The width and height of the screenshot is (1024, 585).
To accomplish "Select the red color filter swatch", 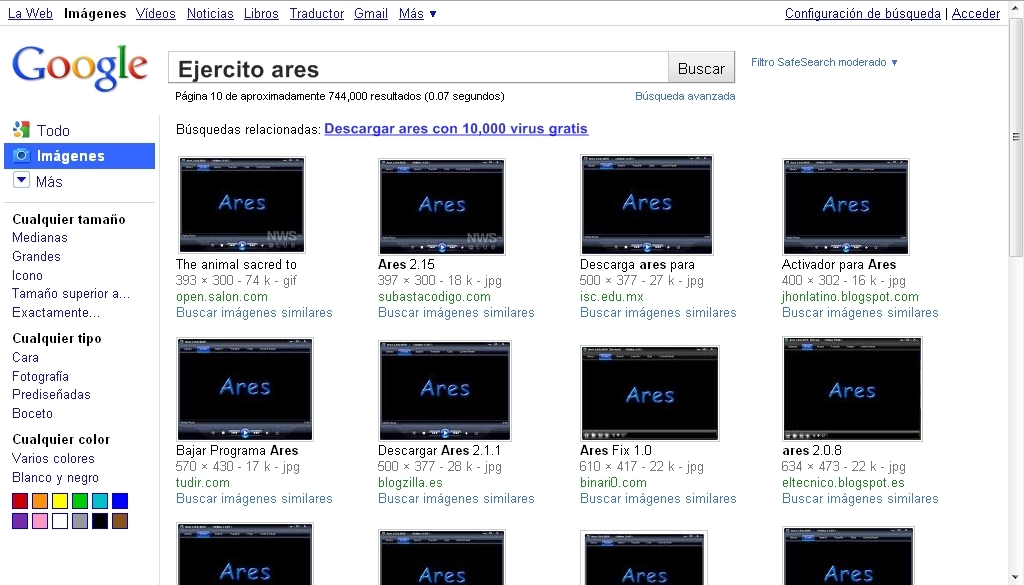I will (x=20, y=501).
